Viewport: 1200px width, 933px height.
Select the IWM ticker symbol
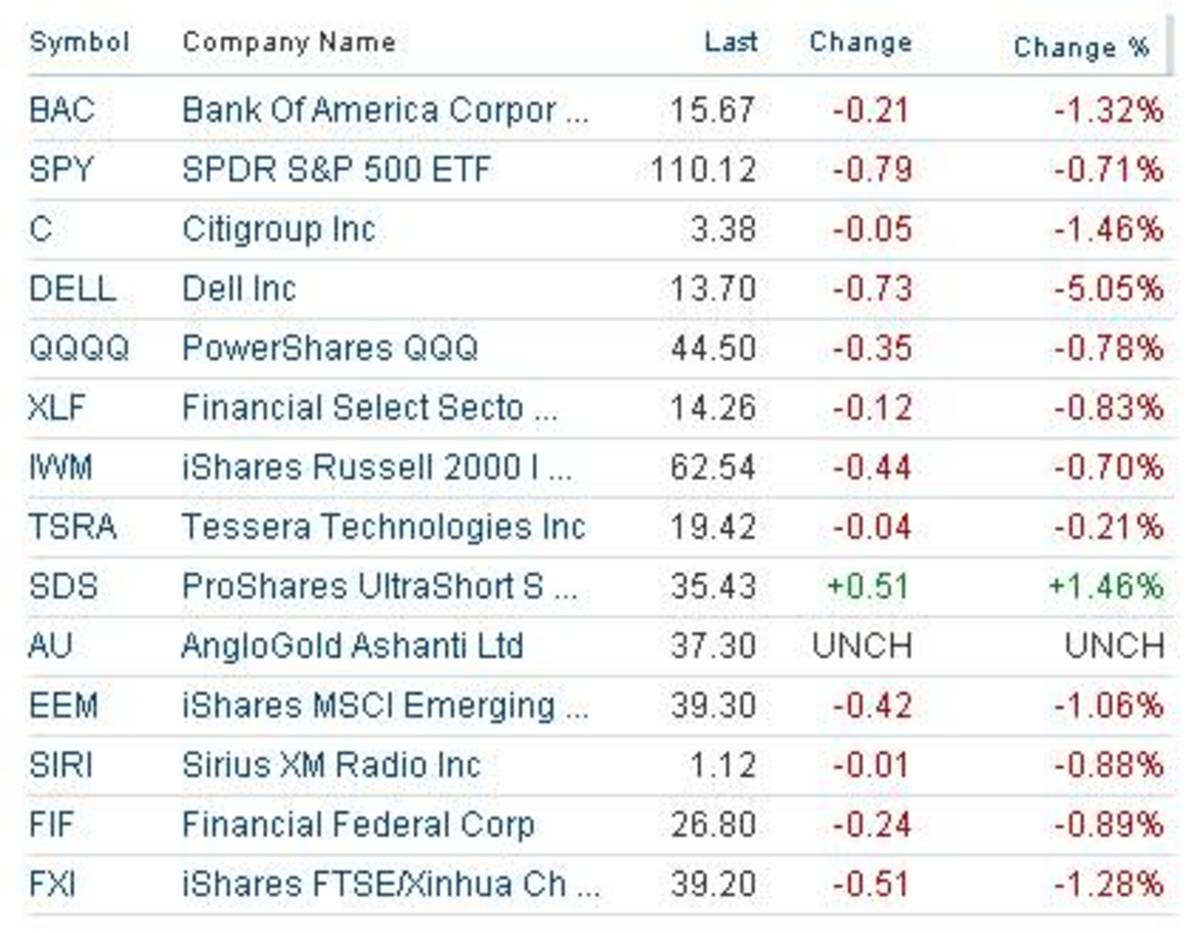[x=60, y=467]
